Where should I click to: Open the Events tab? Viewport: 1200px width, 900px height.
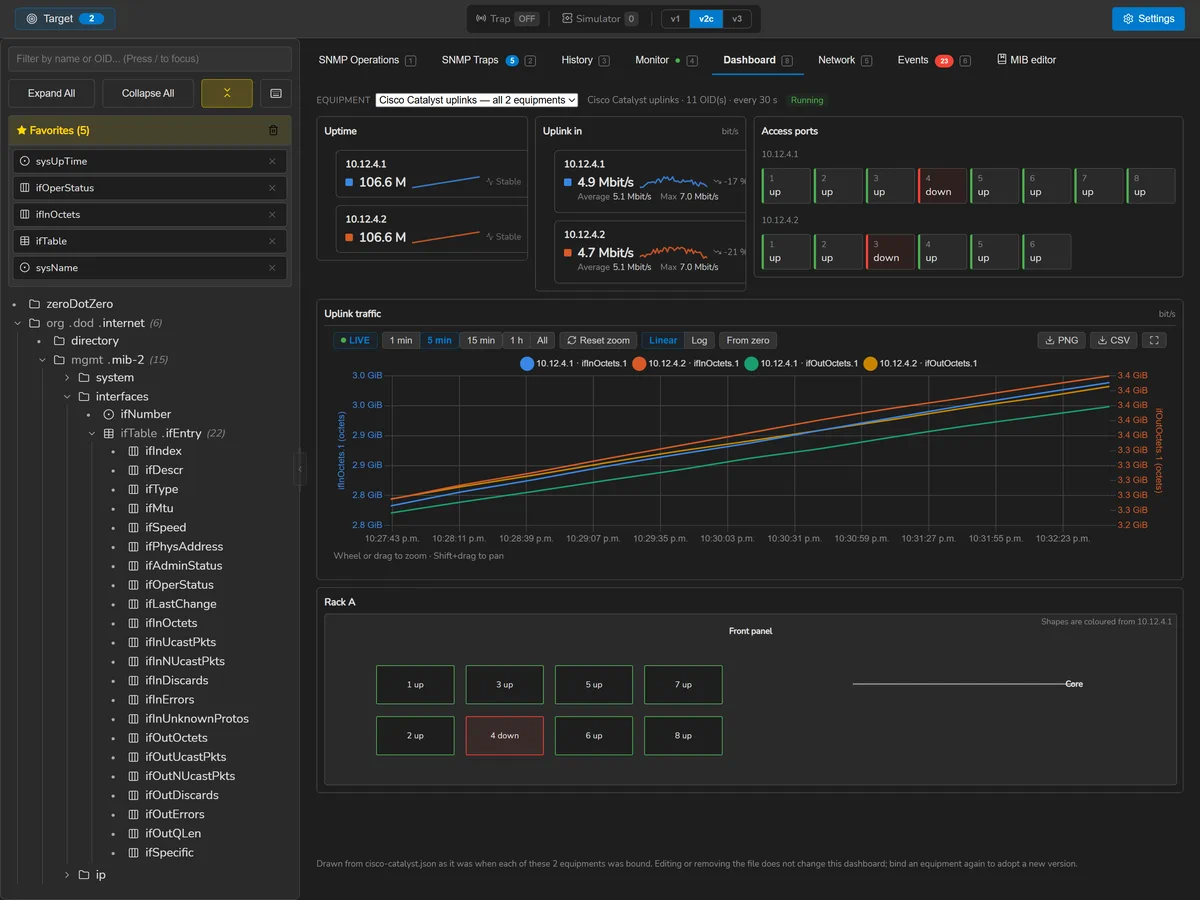(x=933, y=60)
